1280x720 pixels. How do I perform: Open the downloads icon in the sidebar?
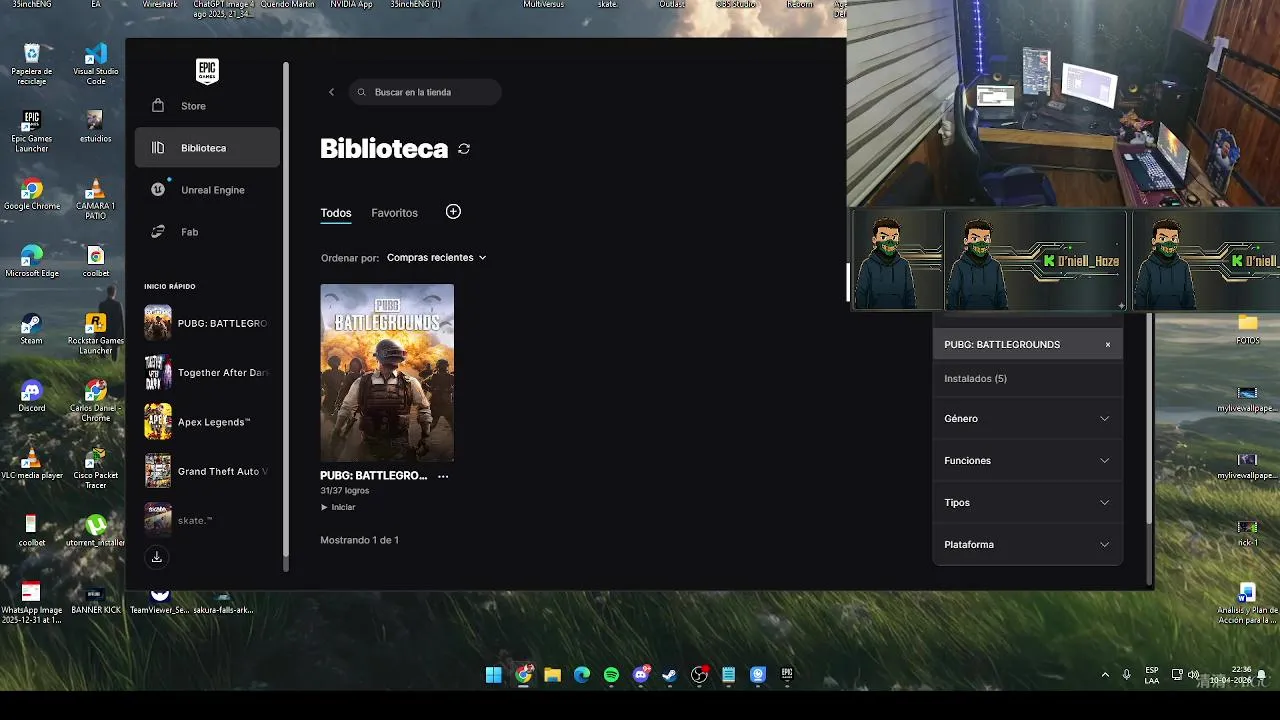click(x=157, y=557)
